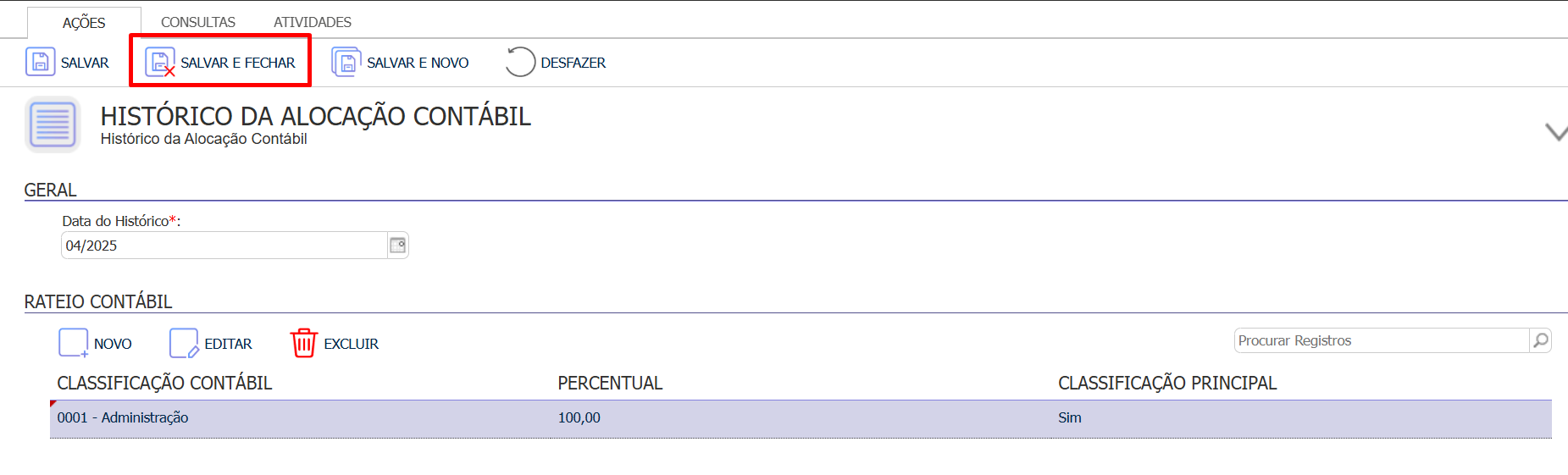Click the Excluir trash can icon

click(303, 343)
